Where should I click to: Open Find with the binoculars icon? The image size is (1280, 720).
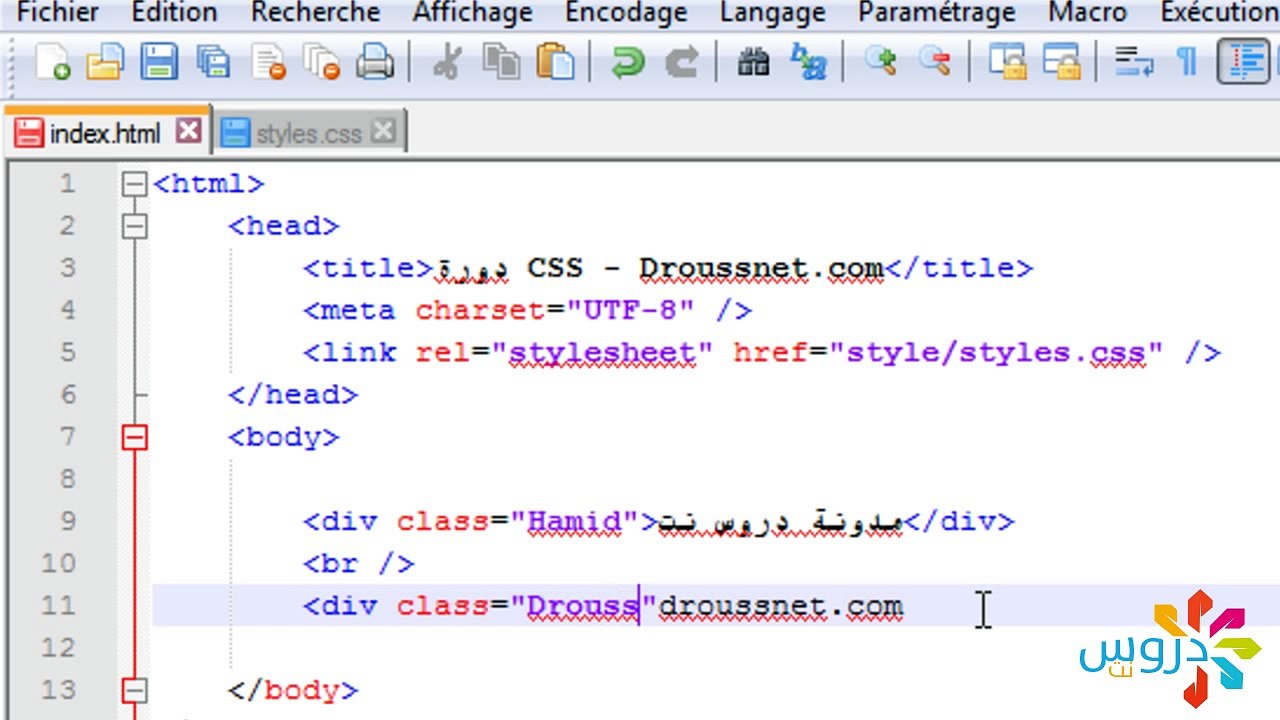pos(754,62)
